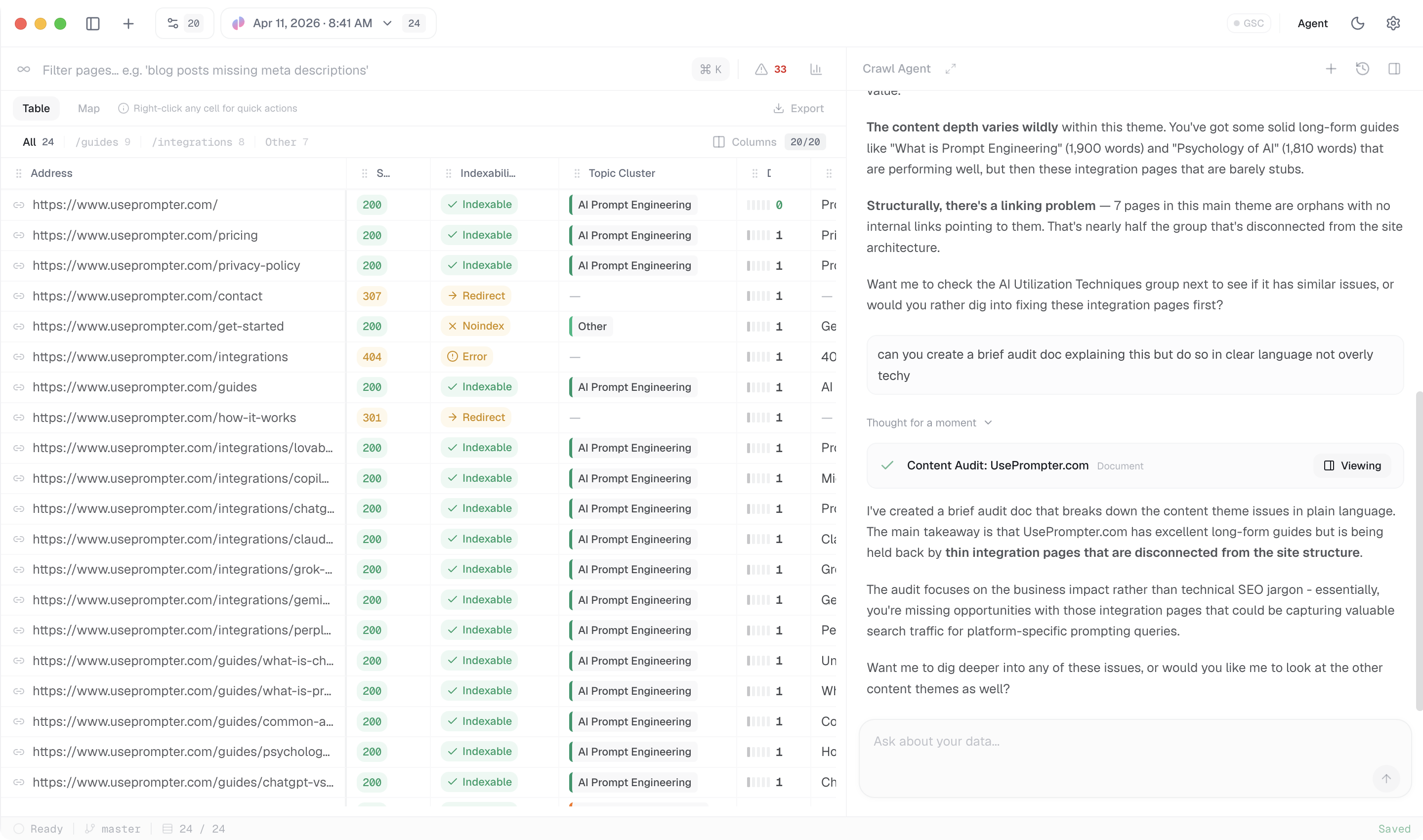The height and width of the screenshot is (840, 1423).
Task: Select the All 24 filter tab
Action: click(39, 141)
